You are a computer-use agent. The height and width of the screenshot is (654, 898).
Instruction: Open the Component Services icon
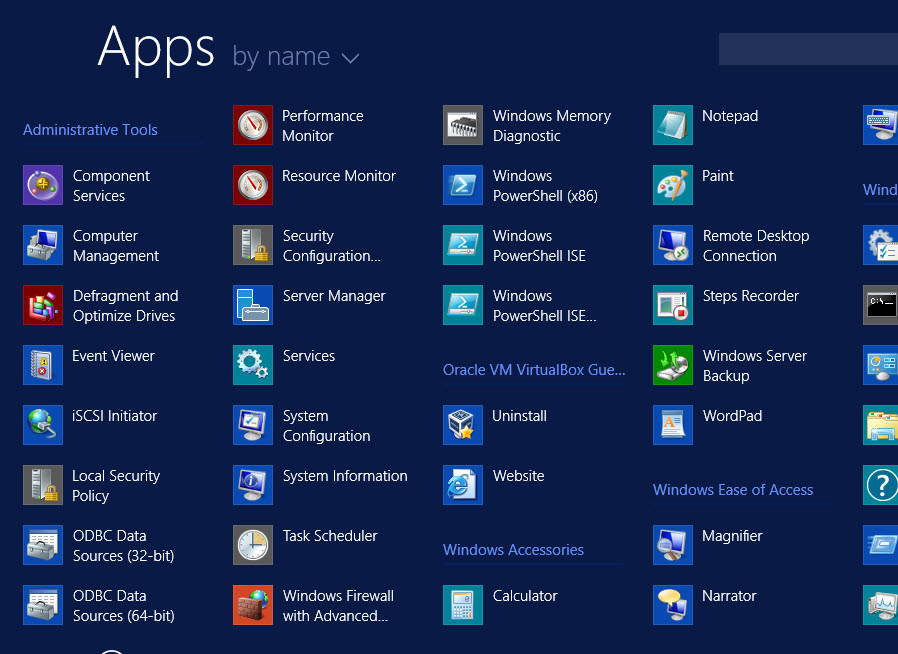[x=43, y=186]
